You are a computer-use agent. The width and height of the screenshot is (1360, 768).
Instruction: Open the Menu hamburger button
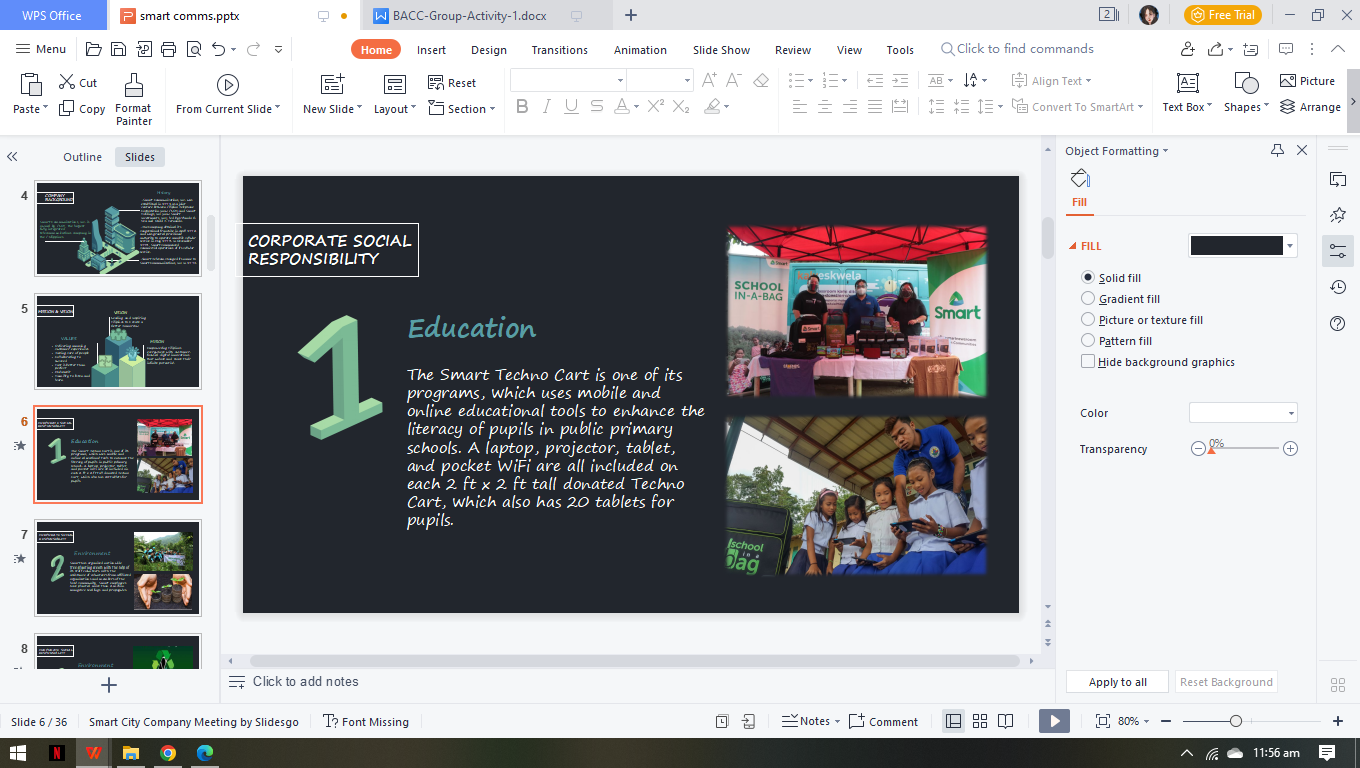point(41,49)
